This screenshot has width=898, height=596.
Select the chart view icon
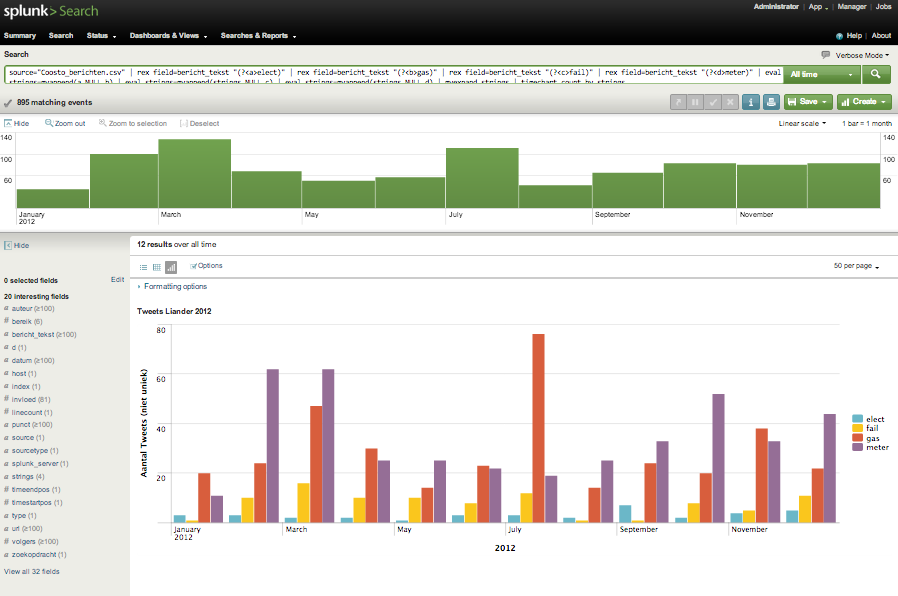click(171, 267)
